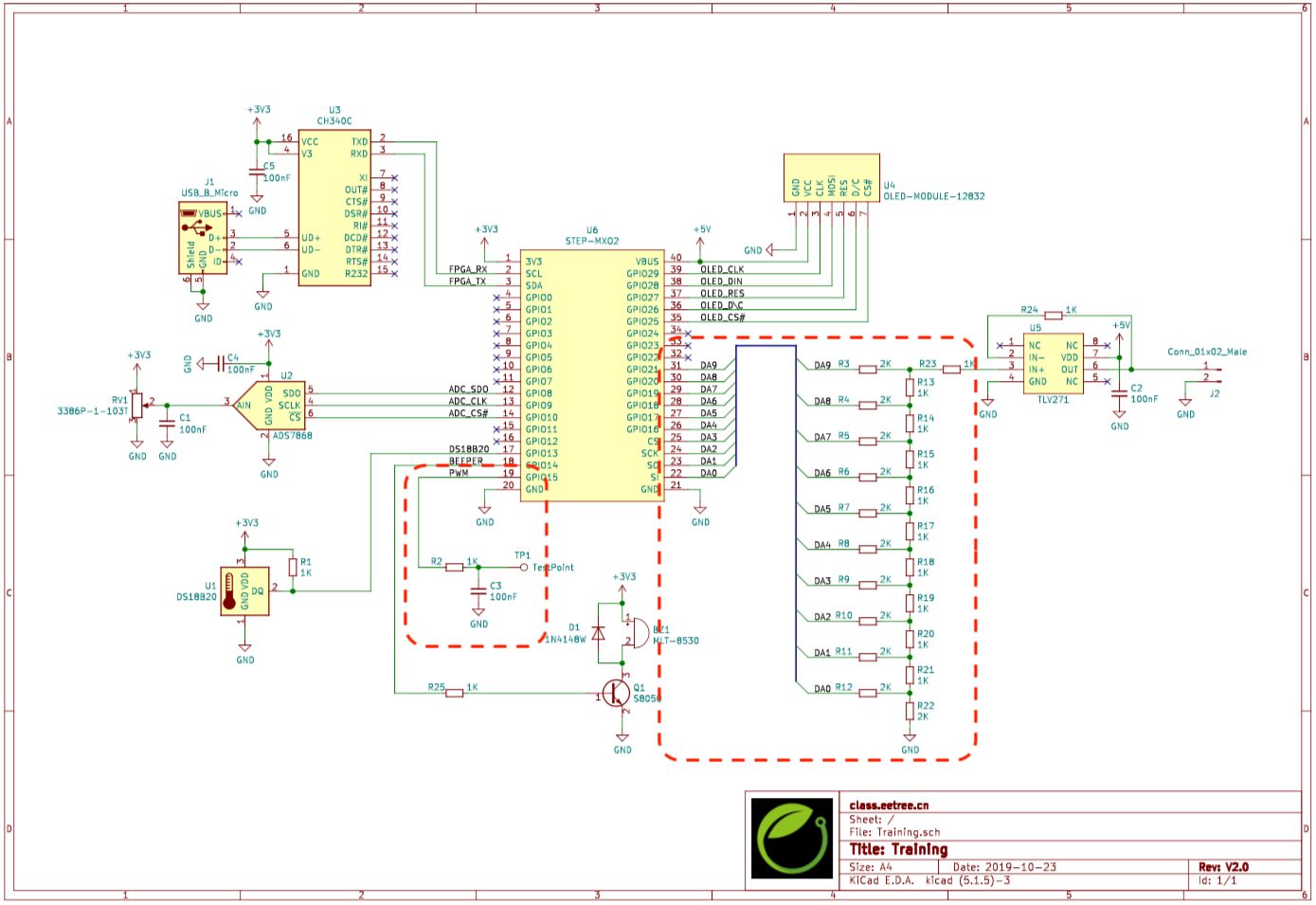Select the TestPoint label beside TP1

[x=553, y=568]
